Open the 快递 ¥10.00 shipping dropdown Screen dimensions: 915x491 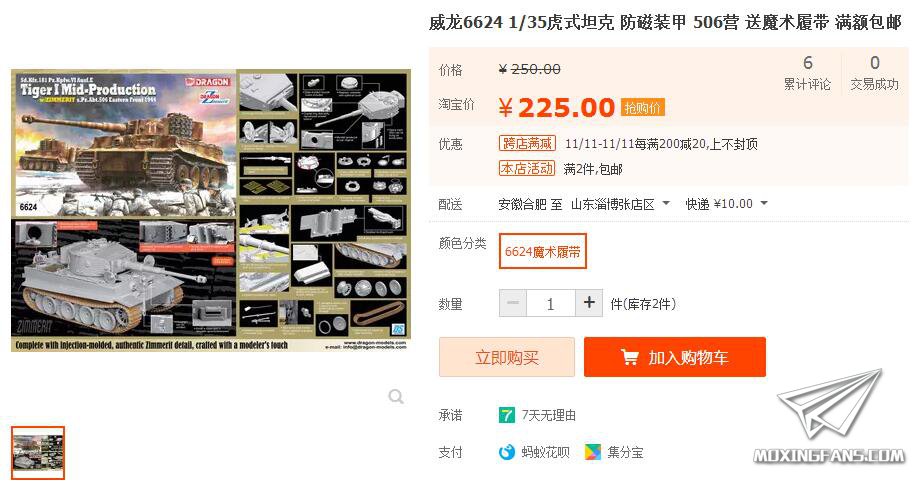(727, 204)
